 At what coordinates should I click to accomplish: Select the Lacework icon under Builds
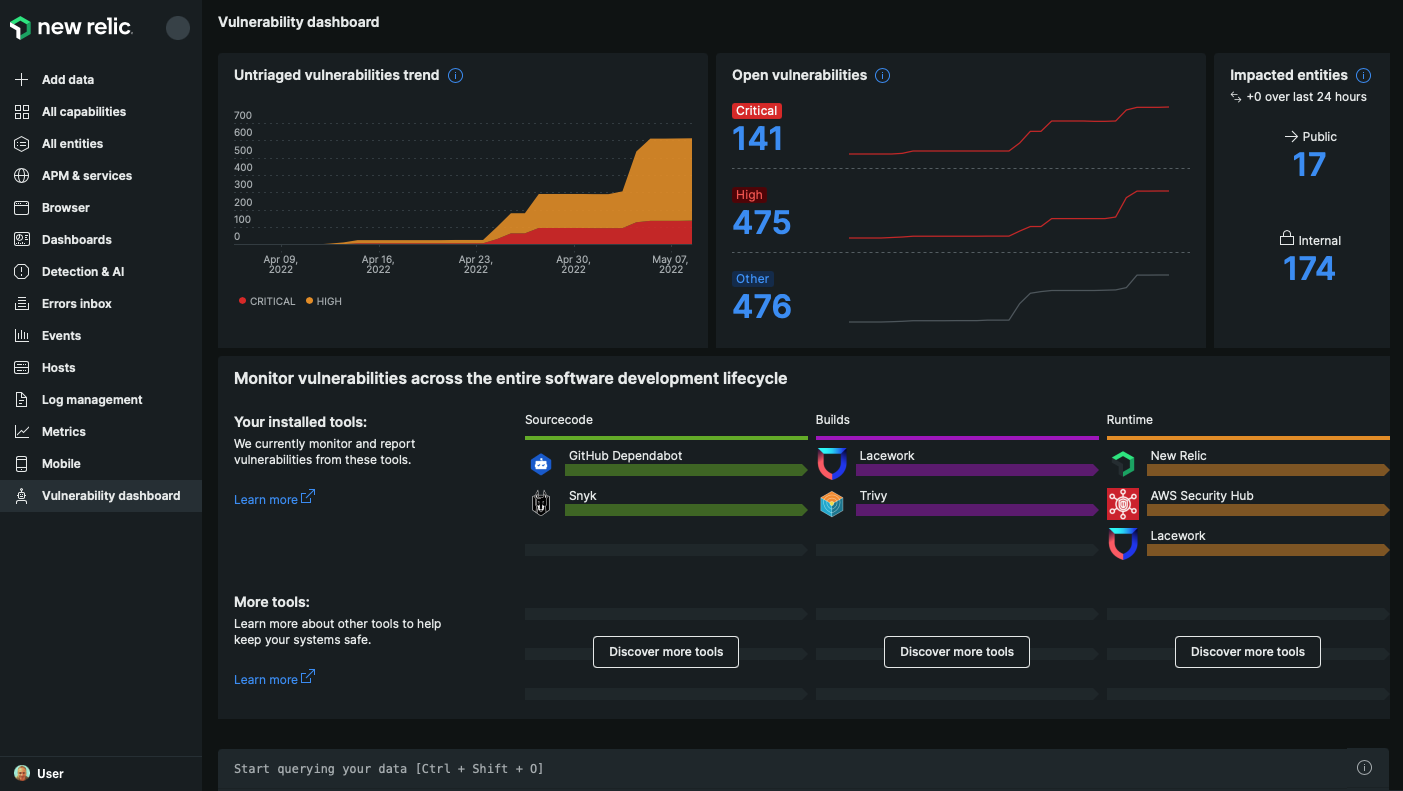[x=832, y=463]
